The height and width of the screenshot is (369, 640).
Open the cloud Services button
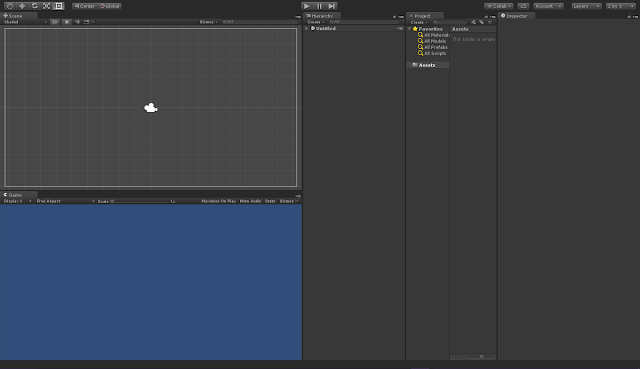coord(523,6)
